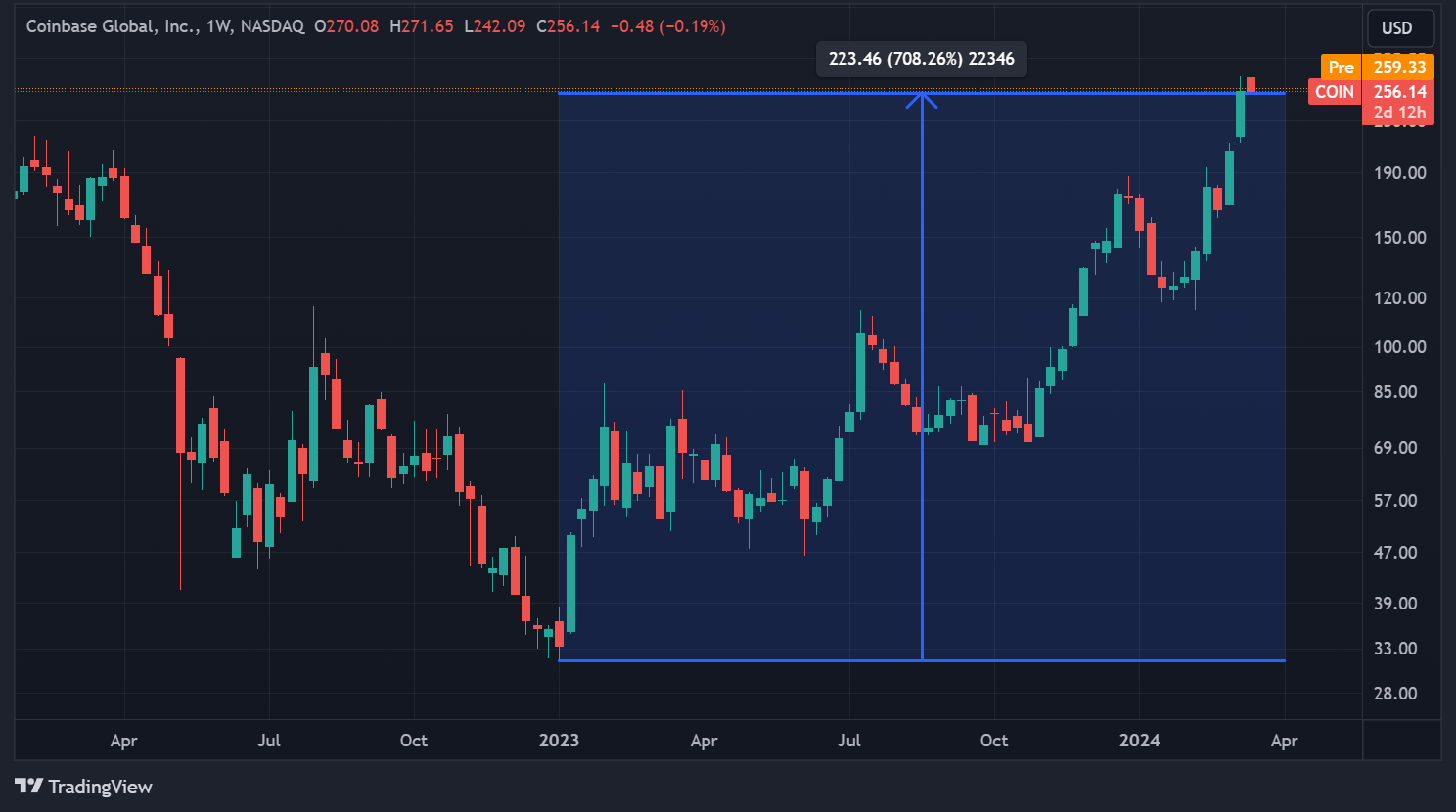Screen dimensions: 1456x812
Task: Open the USD currency selector
Action: 1399,27
